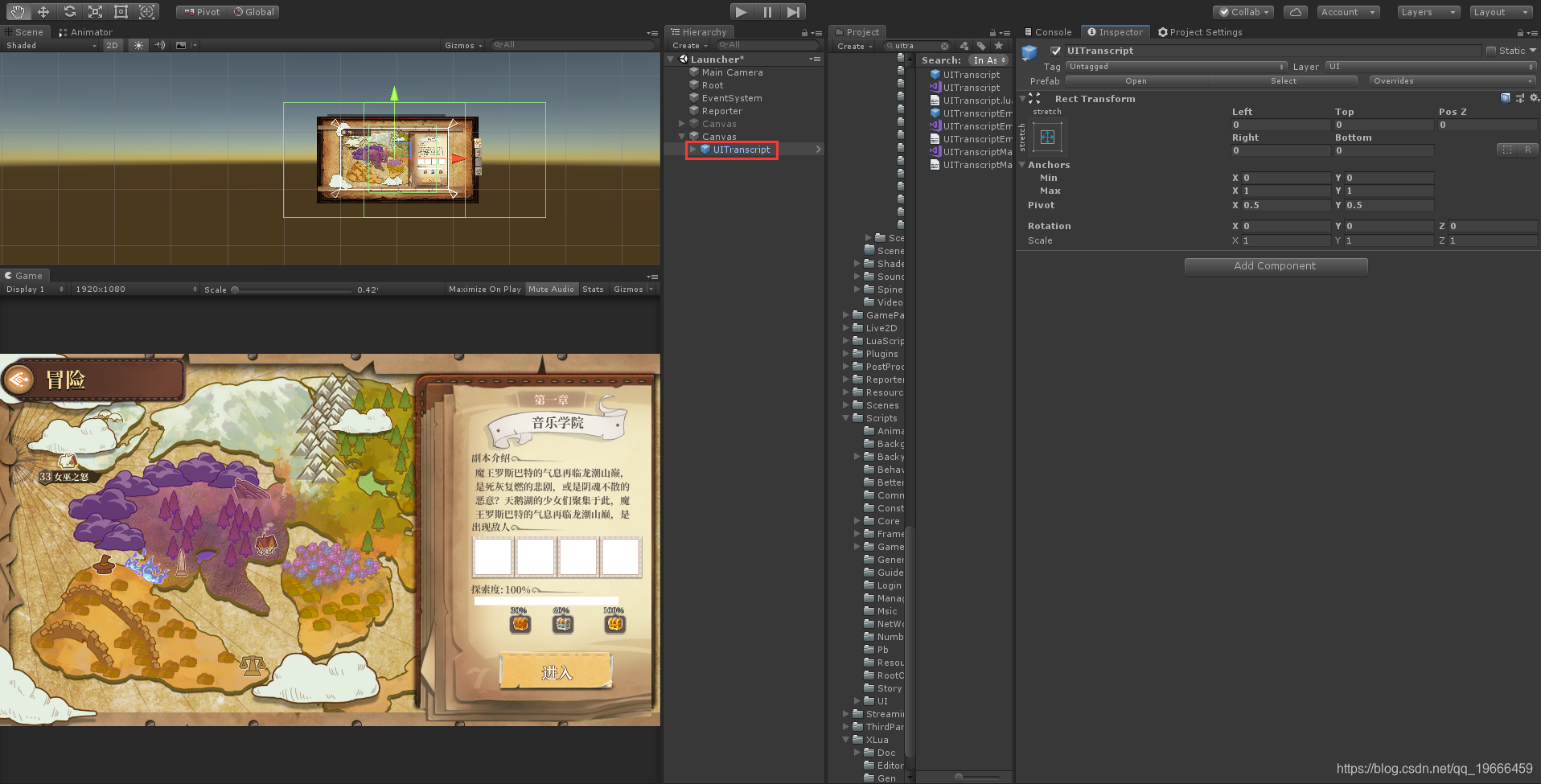Select the Move tool
The height and width of the screenshot is (784, 1541).
43,11
